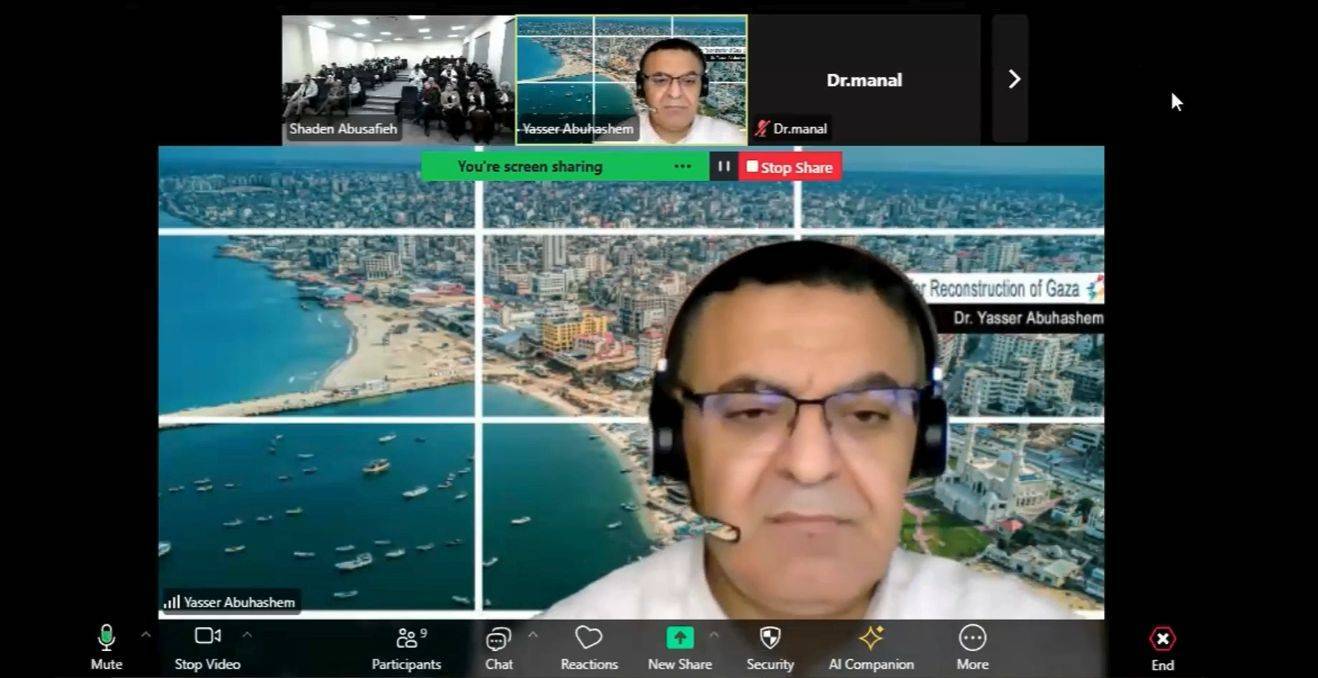
Task: Open the More options ellipsis icon
Action: (971, 638)
